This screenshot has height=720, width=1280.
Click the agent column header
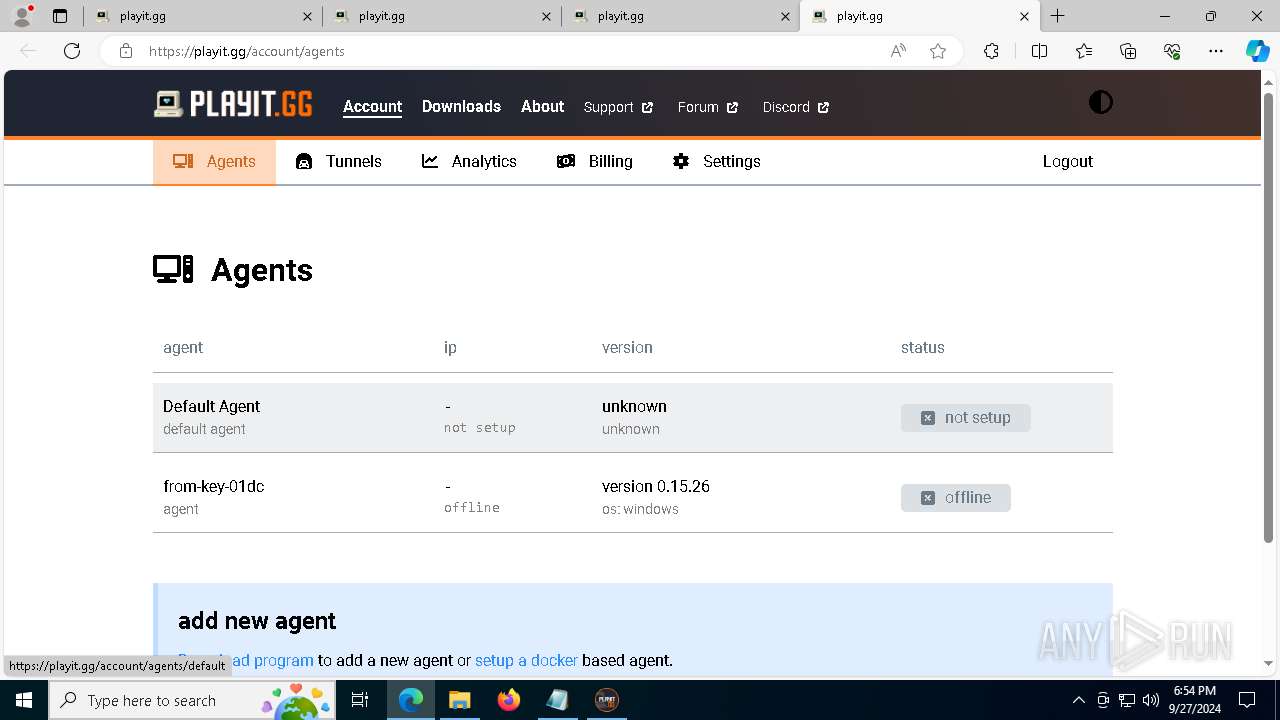click(x=183, y=347)
